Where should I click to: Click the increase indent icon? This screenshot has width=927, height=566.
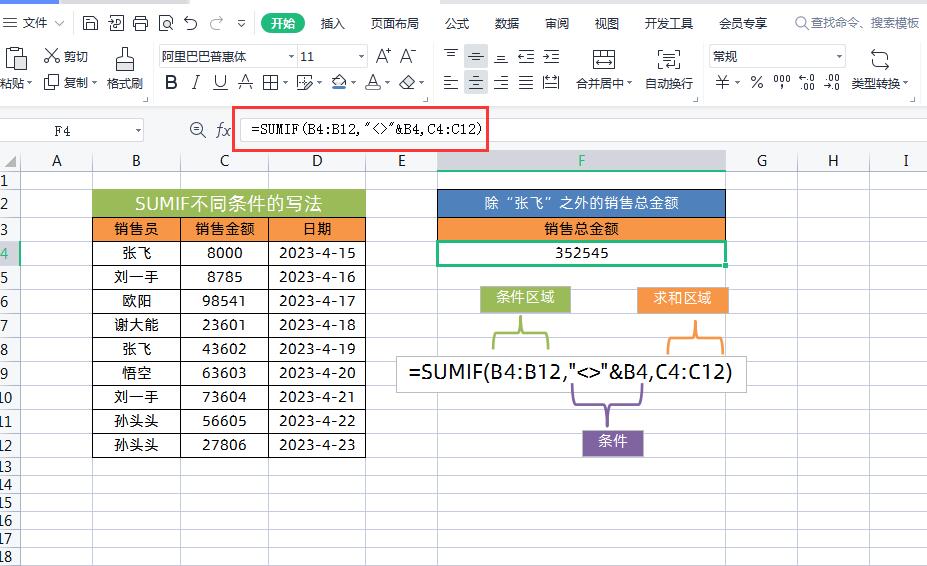(x=551, y=56)
